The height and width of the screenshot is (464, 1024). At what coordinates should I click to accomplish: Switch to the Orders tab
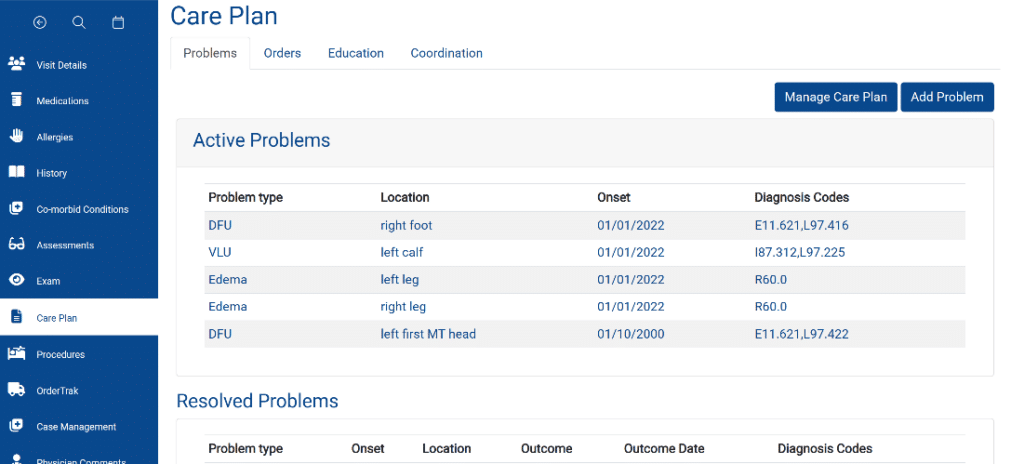(282, 54)
